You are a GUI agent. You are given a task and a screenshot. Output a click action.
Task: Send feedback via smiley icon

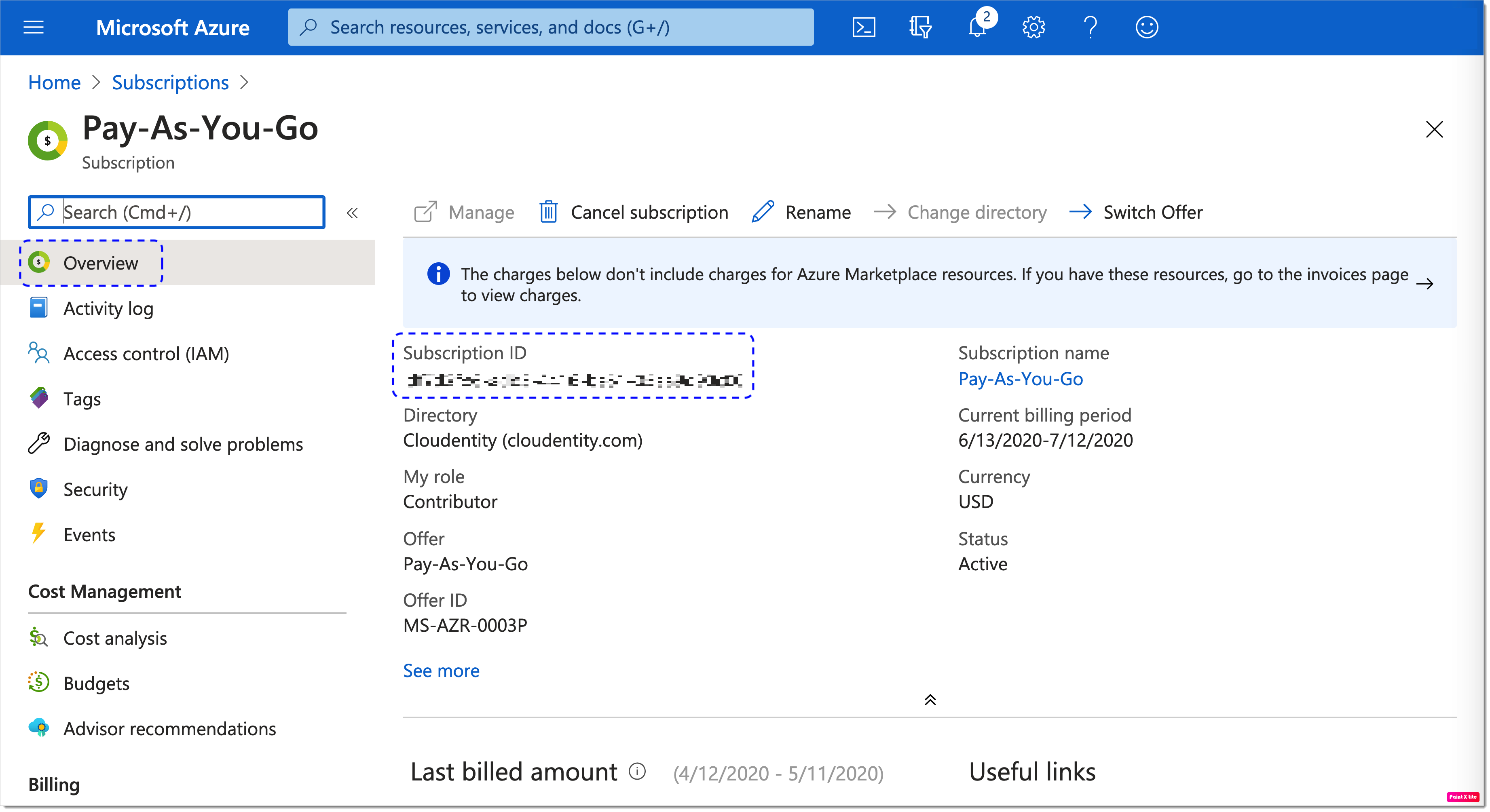click(1146, 27)
